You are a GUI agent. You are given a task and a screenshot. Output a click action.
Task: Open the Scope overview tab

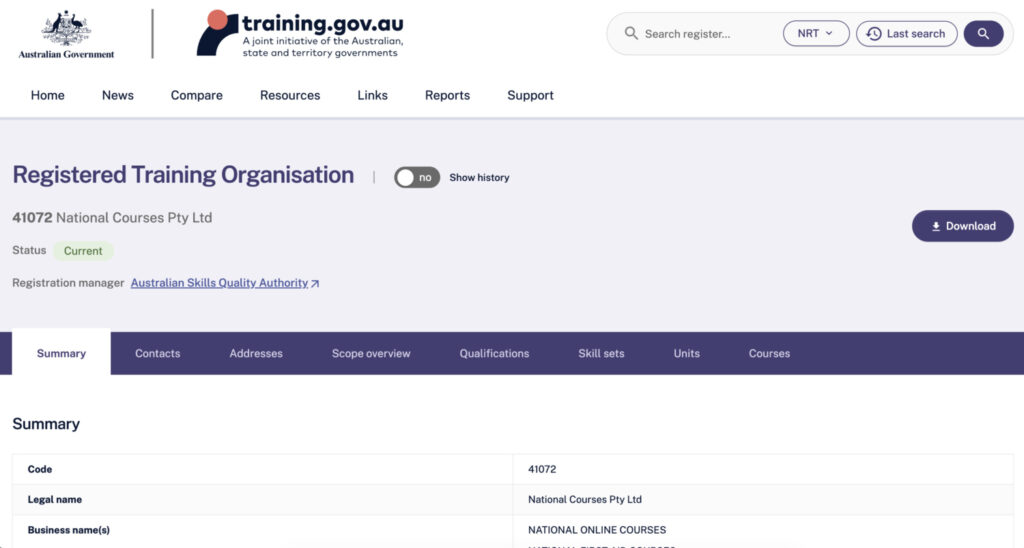(371, 353)
